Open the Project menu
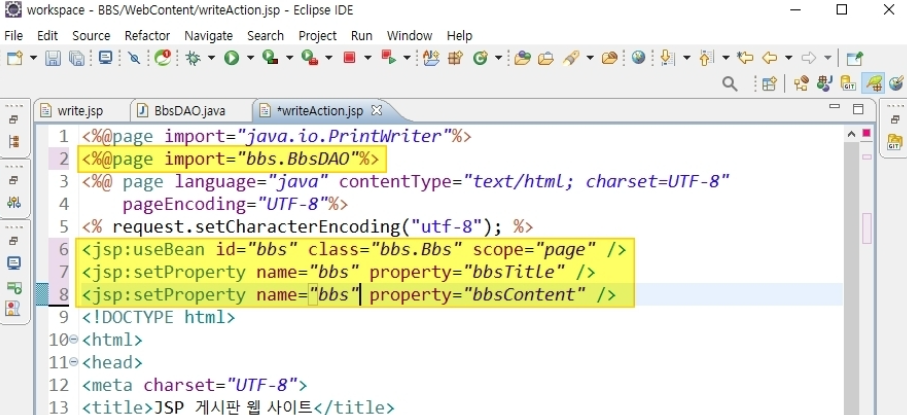Screen dimensions: 907x415 pyautogui.click(x=318, y=35)
